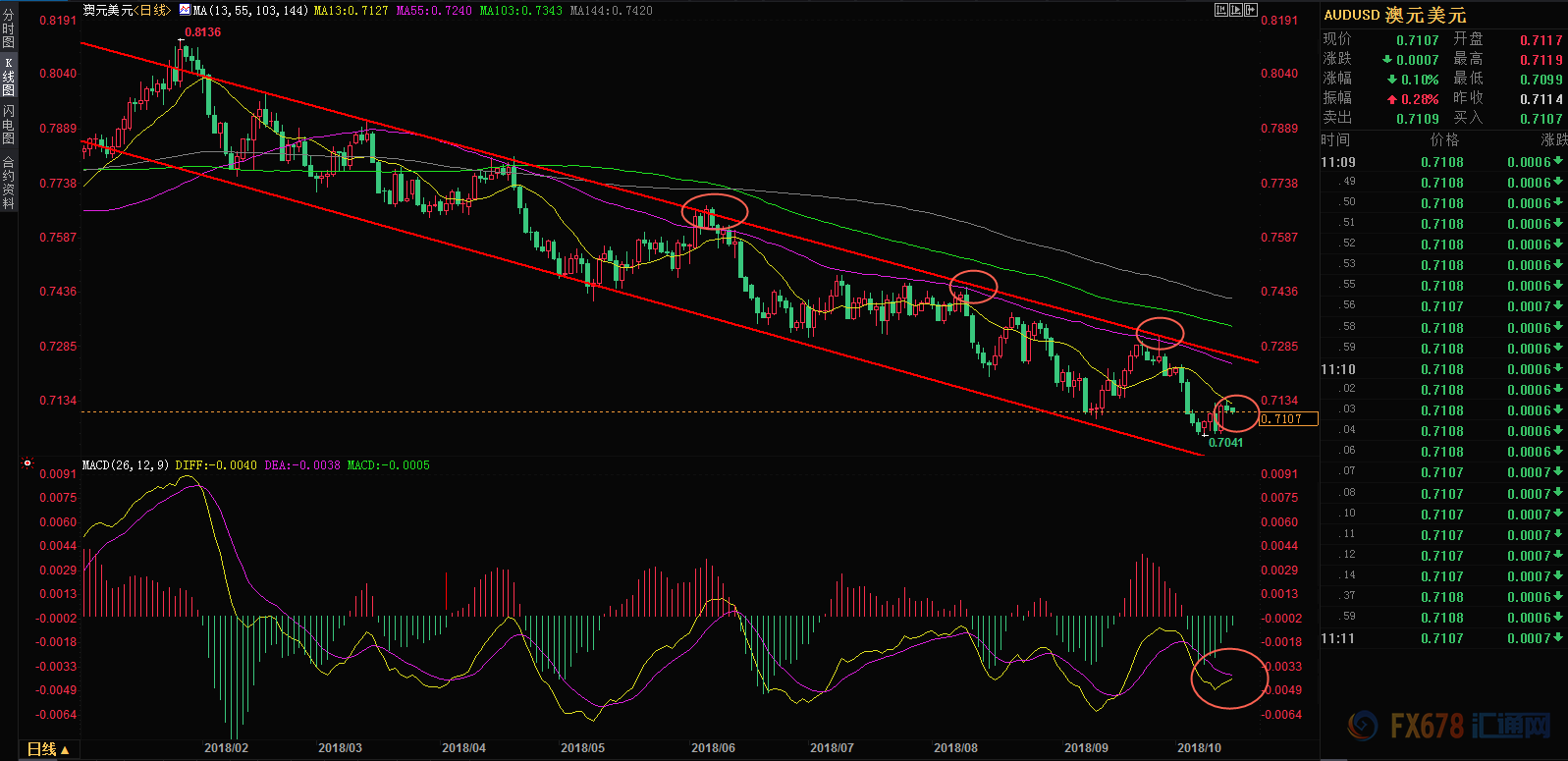Click the 0.7041 low price label on chart

click(1225, 443)
